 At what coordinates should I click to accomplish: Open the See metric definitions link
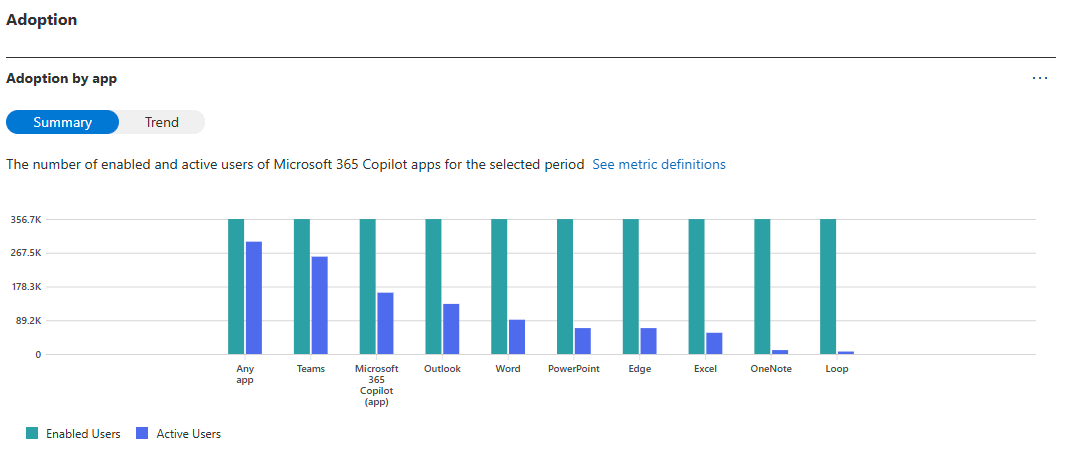tap(658, 164)
